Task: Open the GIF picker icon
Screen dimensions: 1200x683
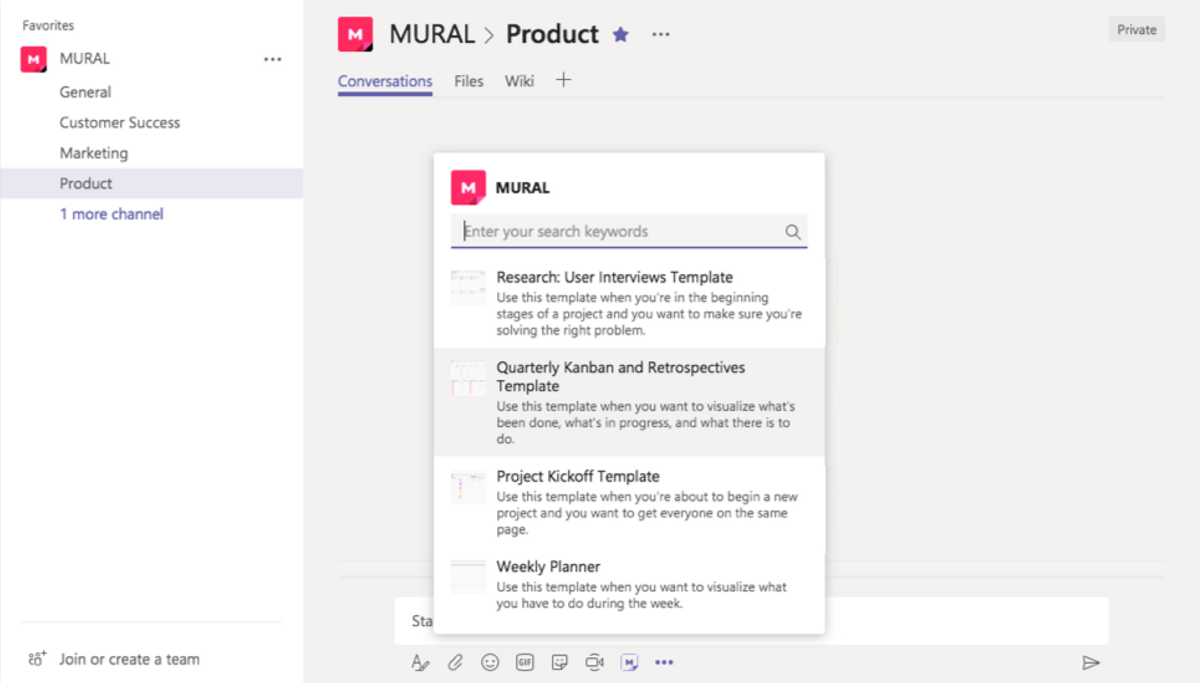Action: 525,662
